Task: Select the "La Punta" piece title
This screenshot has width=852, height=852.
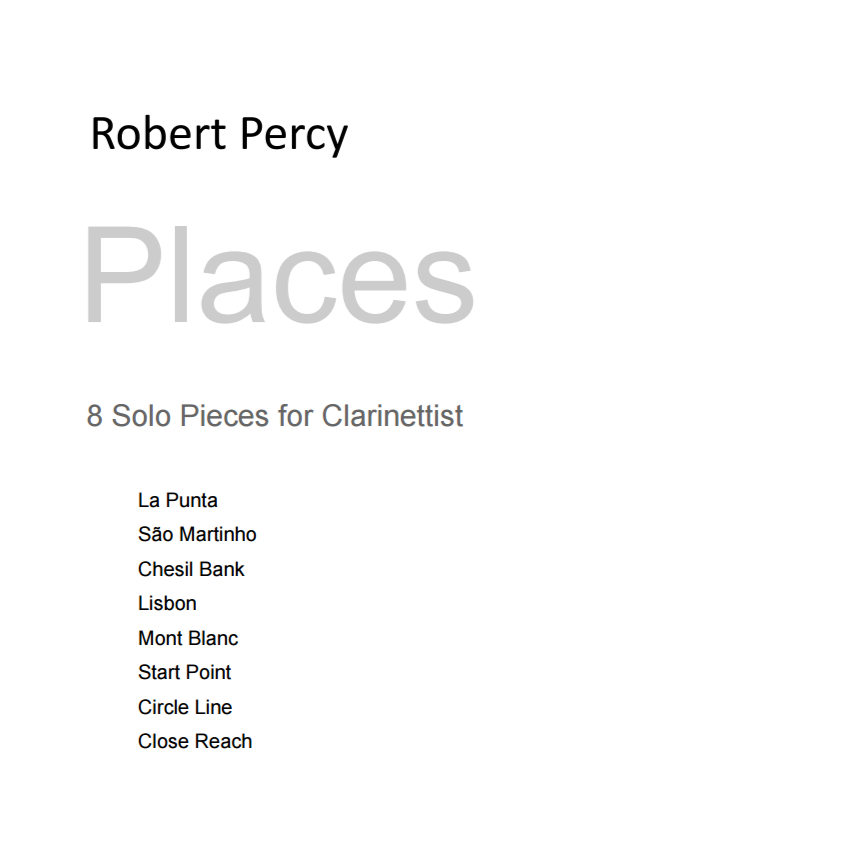Action: tap(178, 500)
